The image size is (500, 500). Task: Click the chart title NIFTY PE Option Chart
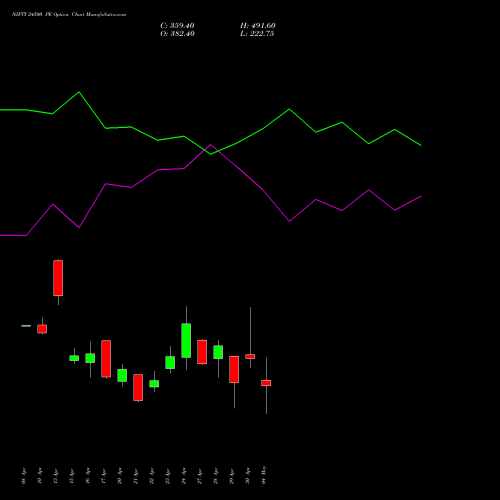tap(69, 15)
